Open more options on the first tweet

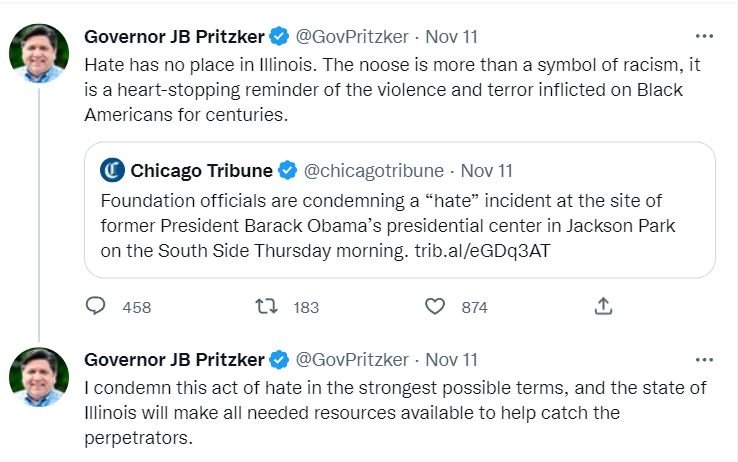pyautogui.click(x=704, y=37)
